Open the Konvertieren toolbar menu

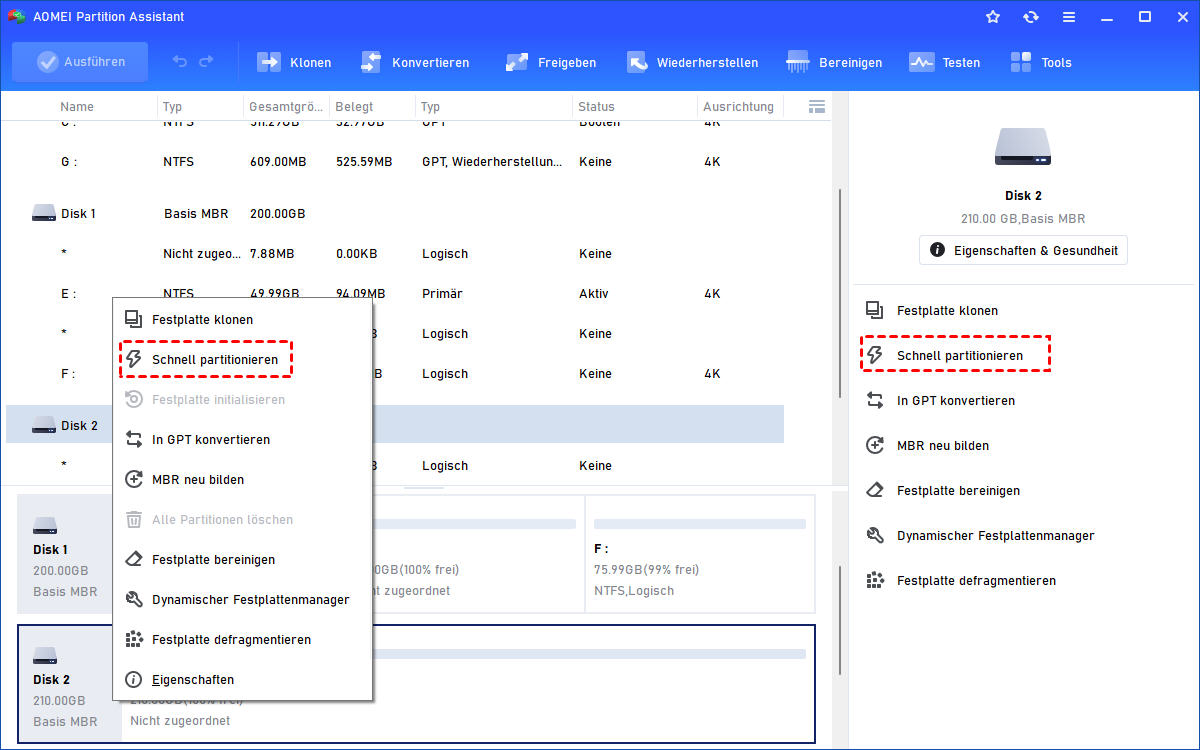point(414,62)
